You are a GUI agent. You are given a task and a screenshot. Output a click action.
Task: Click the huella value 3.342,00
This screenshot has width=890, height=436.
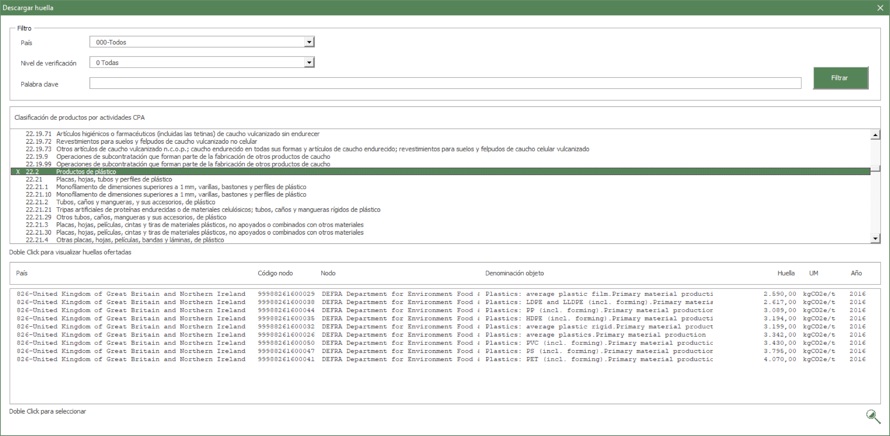(x=780, y=336)
